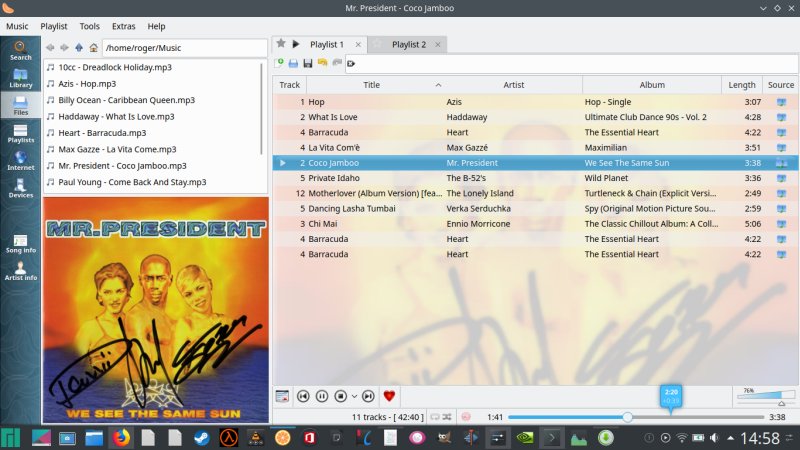Skip to the next track
The width and height of the screenshot is (800, 450).
368,396
